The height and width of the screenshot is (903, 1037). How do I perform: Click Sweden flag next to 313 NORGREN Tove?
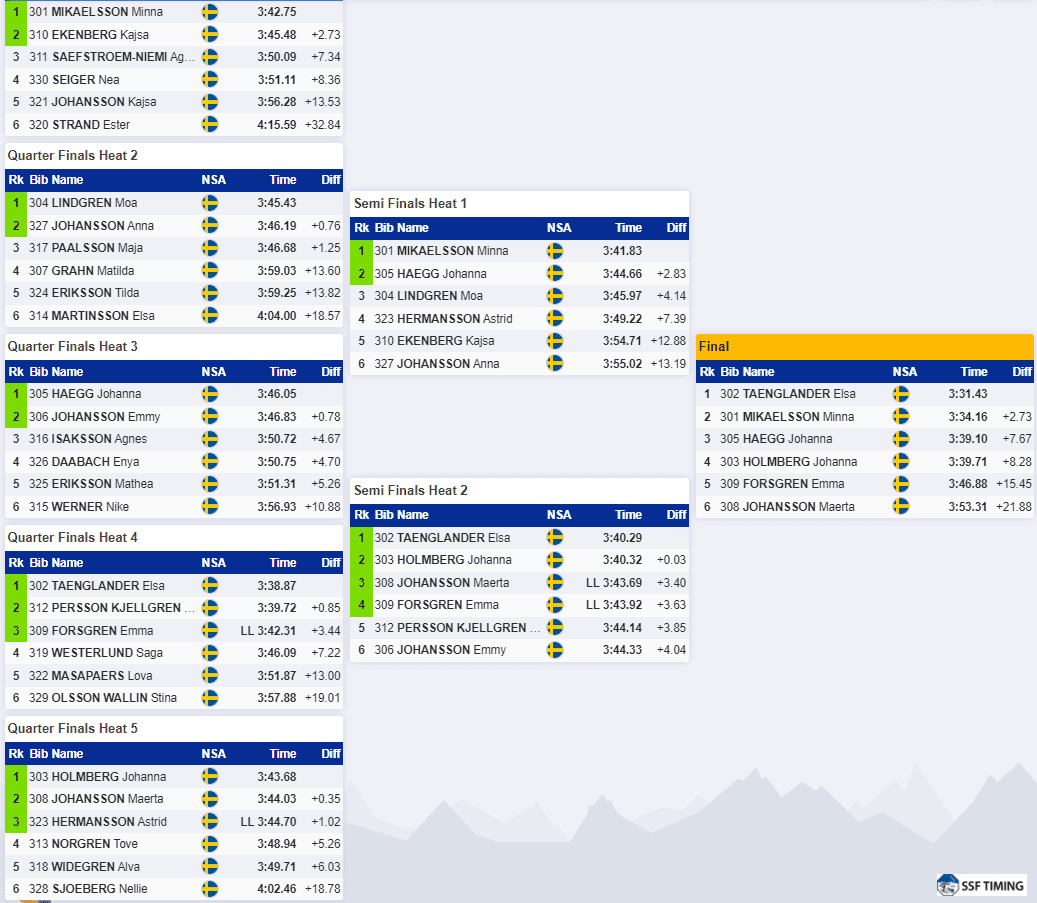tap(210, 844)
